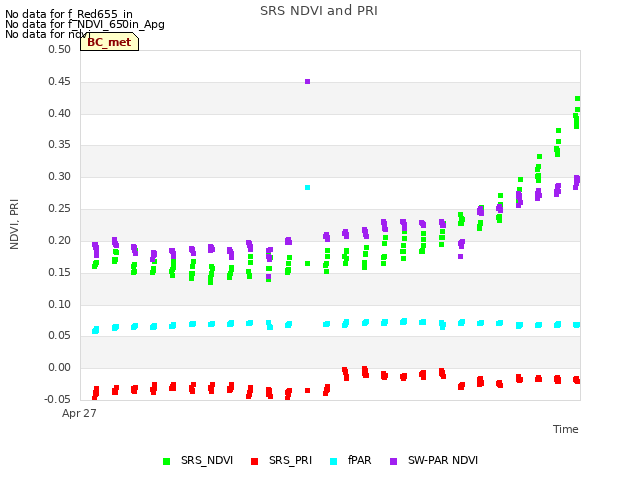This screenshot has width=640, height=480.
Task: Click the 'NDVI, PRI' y-axis title
Action: point(14,224)
